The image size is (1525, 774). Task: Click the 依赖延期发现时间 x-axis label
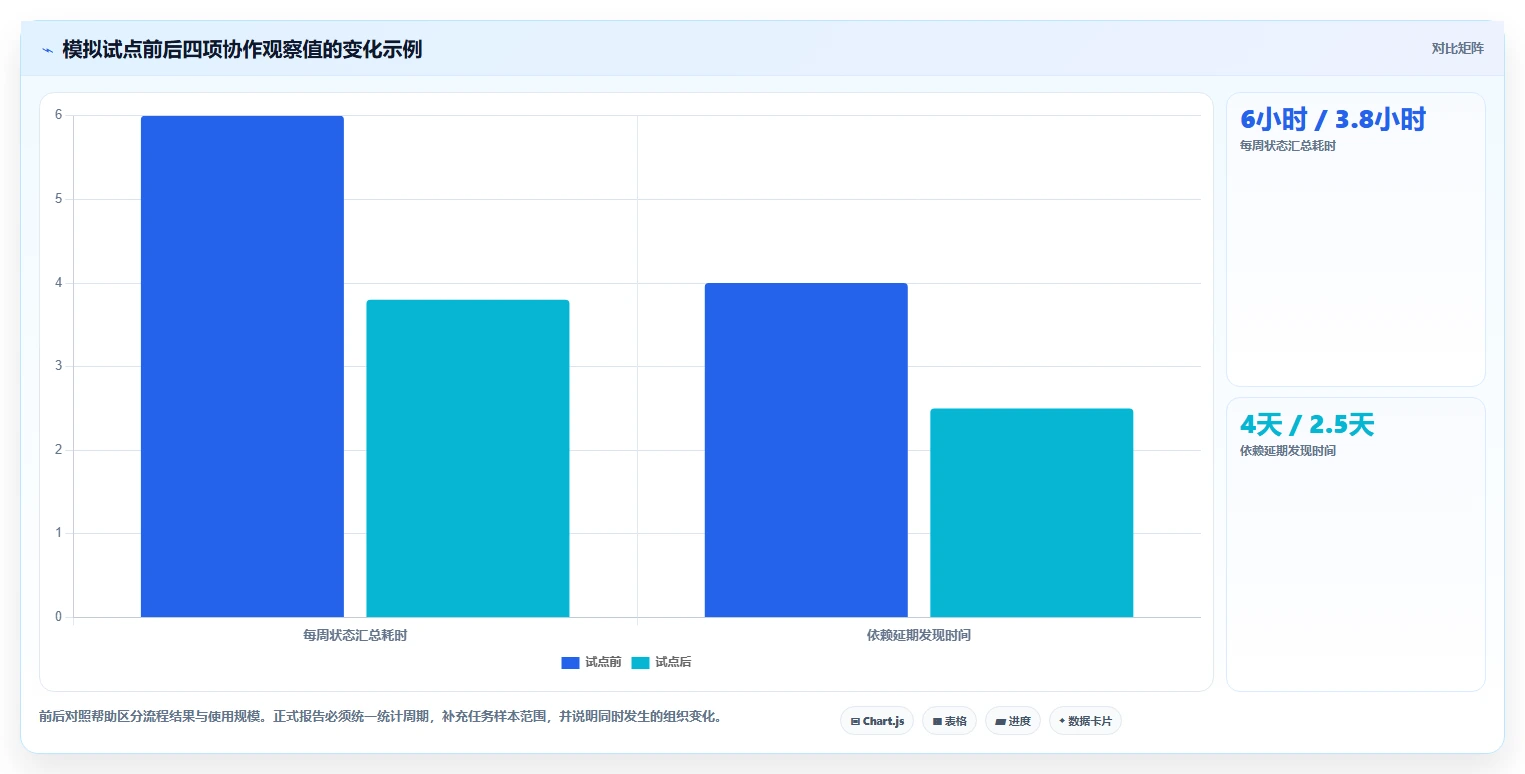pyautogui.click(x=919, y=635)
